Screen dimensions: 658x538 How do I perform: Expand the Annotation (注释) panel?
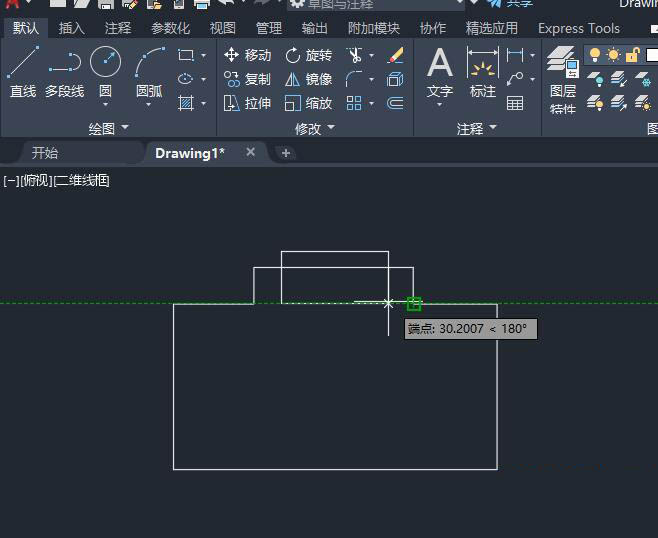(x=477, y=128)
